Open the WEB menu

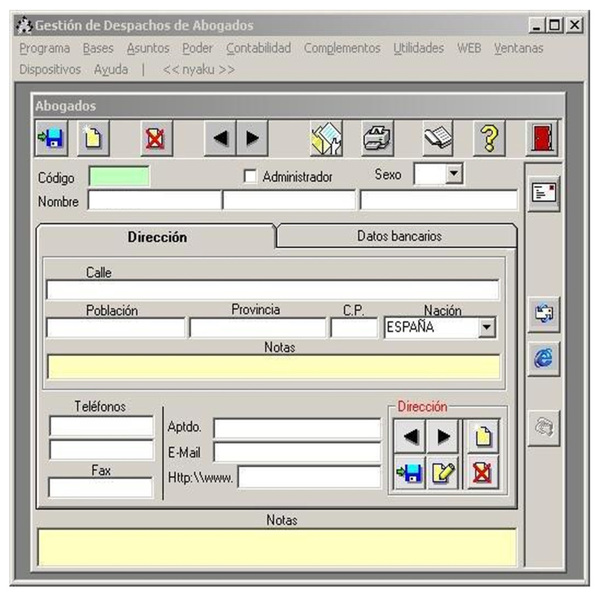[469, 48]
